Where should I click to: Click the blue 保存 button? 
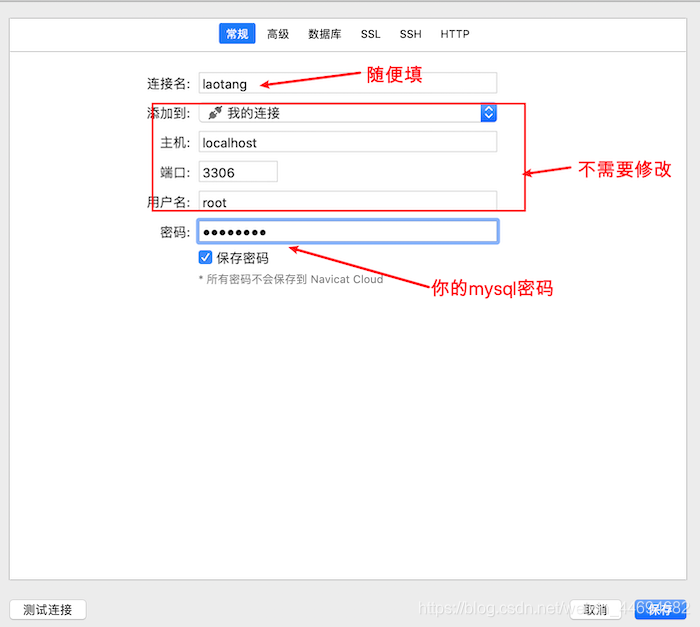660,610
